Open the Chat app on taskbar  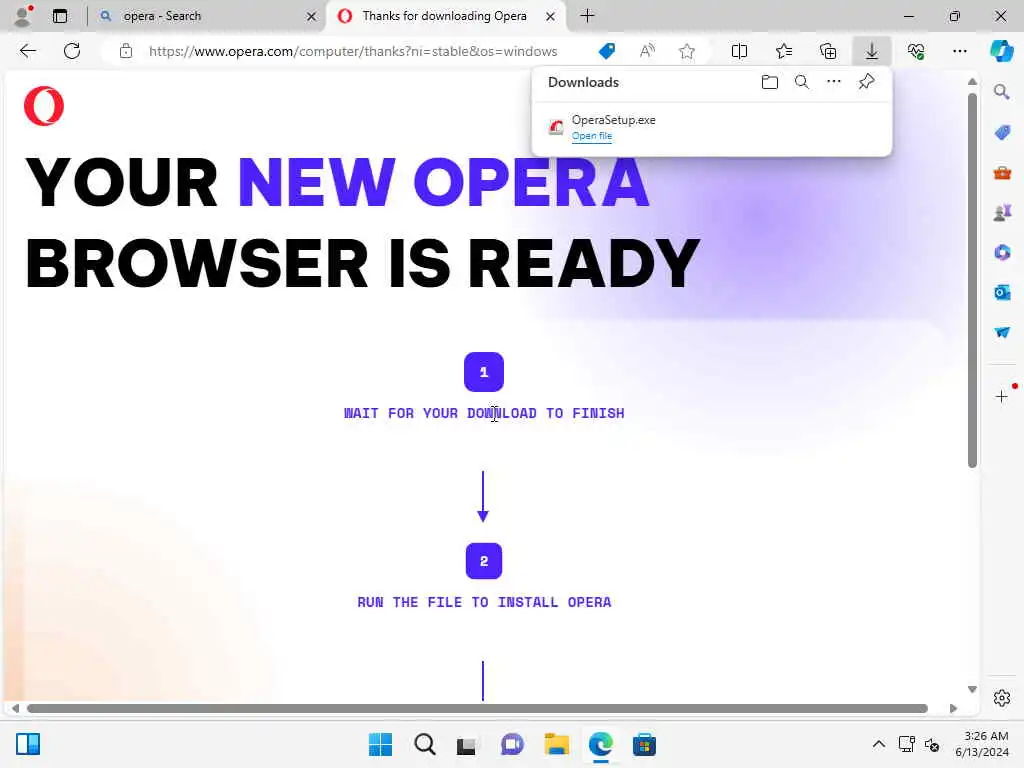[512, 744]
